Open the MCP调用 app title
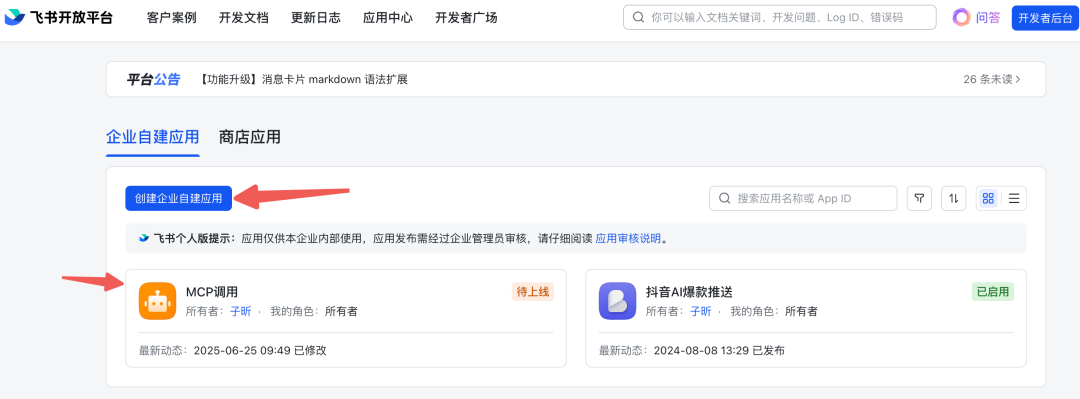 pos(212,291)
